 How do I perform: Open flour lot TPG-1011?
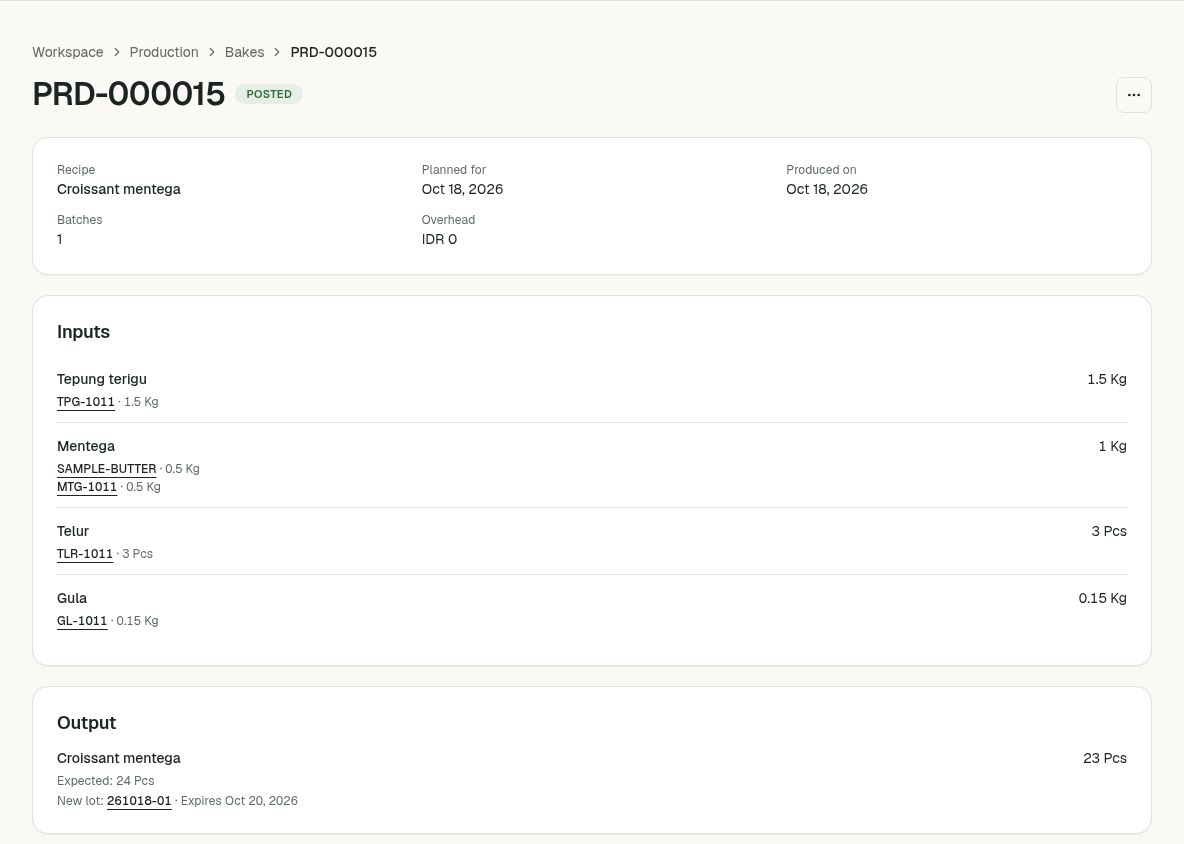coord(86,402)
